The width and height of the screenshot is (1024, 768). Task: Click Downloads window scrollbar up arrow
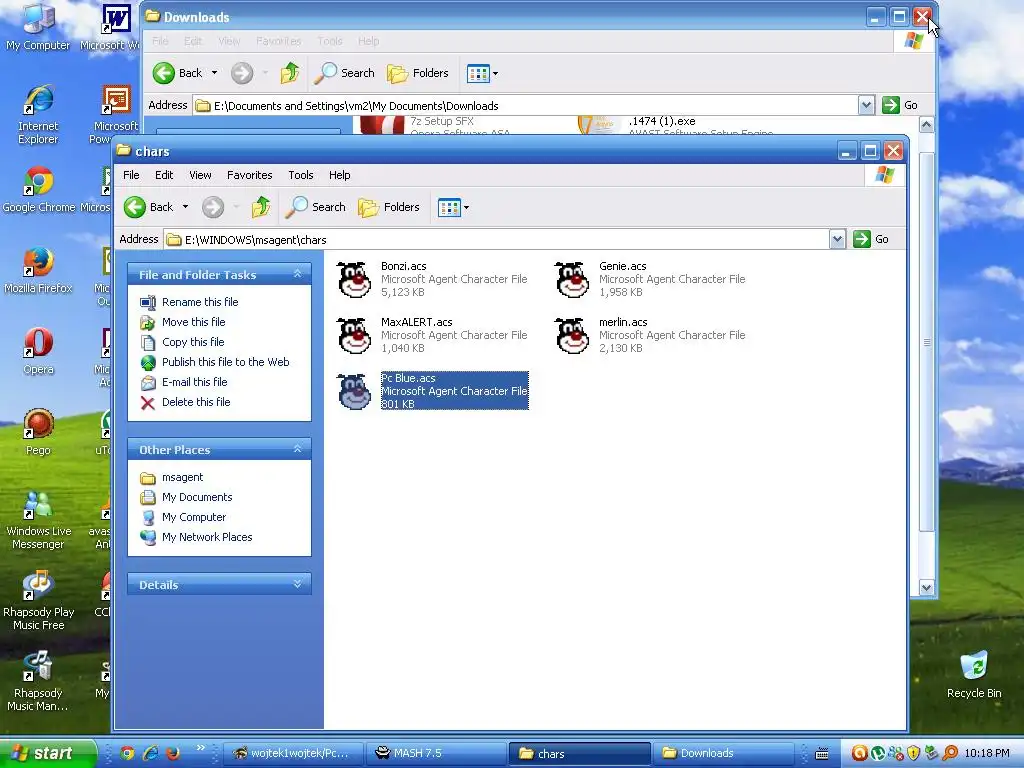tap(926, 125)
